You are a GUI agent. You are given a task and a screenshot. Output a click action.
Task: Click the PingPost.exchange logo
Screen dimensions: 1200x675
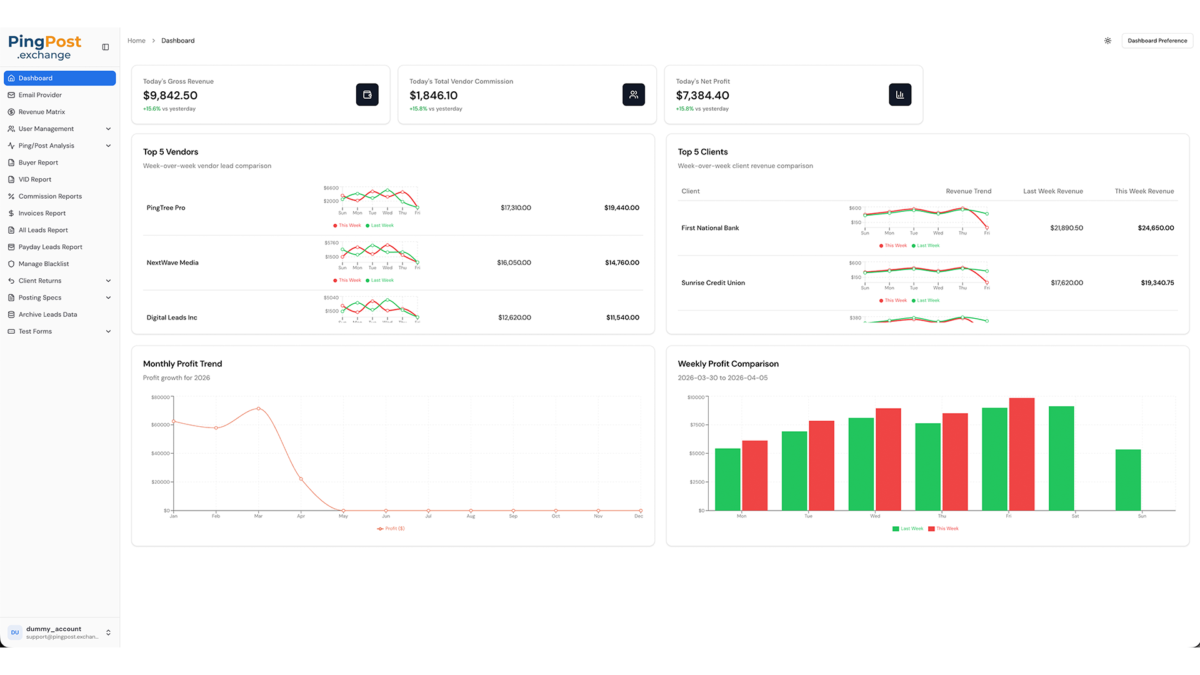(x=44, y=47)
